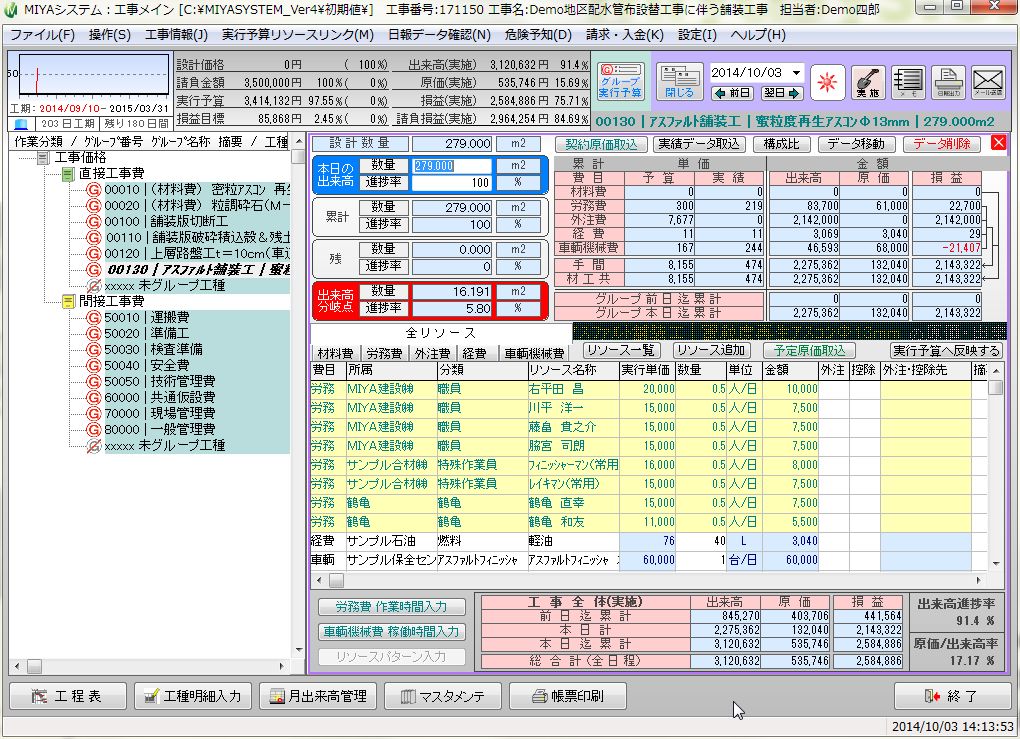This screenshot has width=1020, height=739.
Task: Click the リソース追加 button
Action: [x=709, y=350]
